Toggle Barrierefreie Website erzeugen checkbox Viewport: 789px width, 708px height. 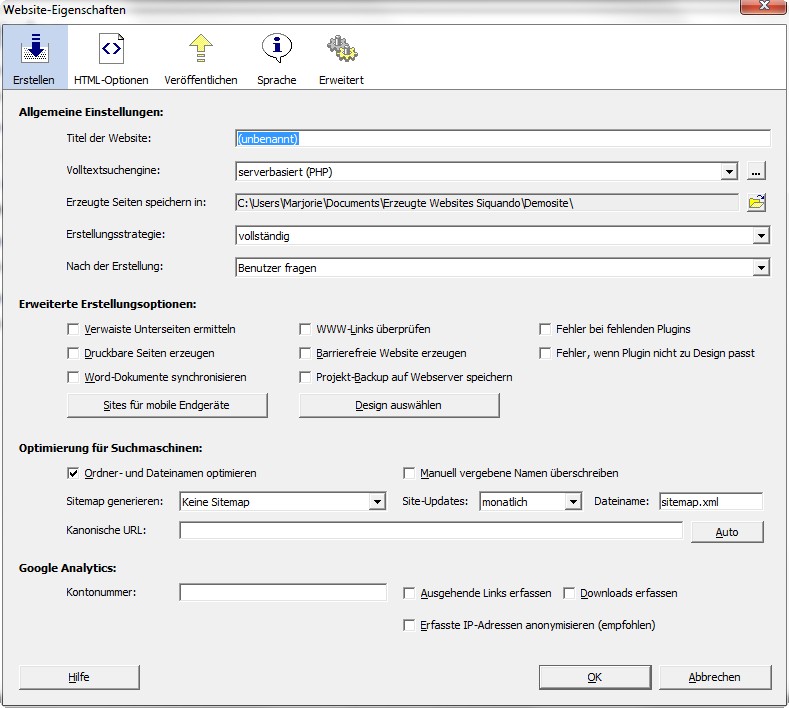[x=307, y=353]
